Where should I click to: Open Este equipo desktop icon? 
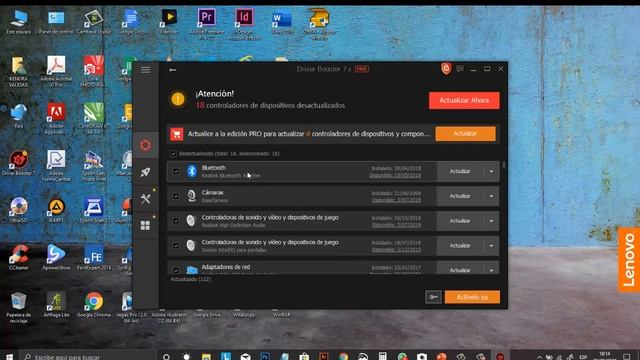coord(18,22)
